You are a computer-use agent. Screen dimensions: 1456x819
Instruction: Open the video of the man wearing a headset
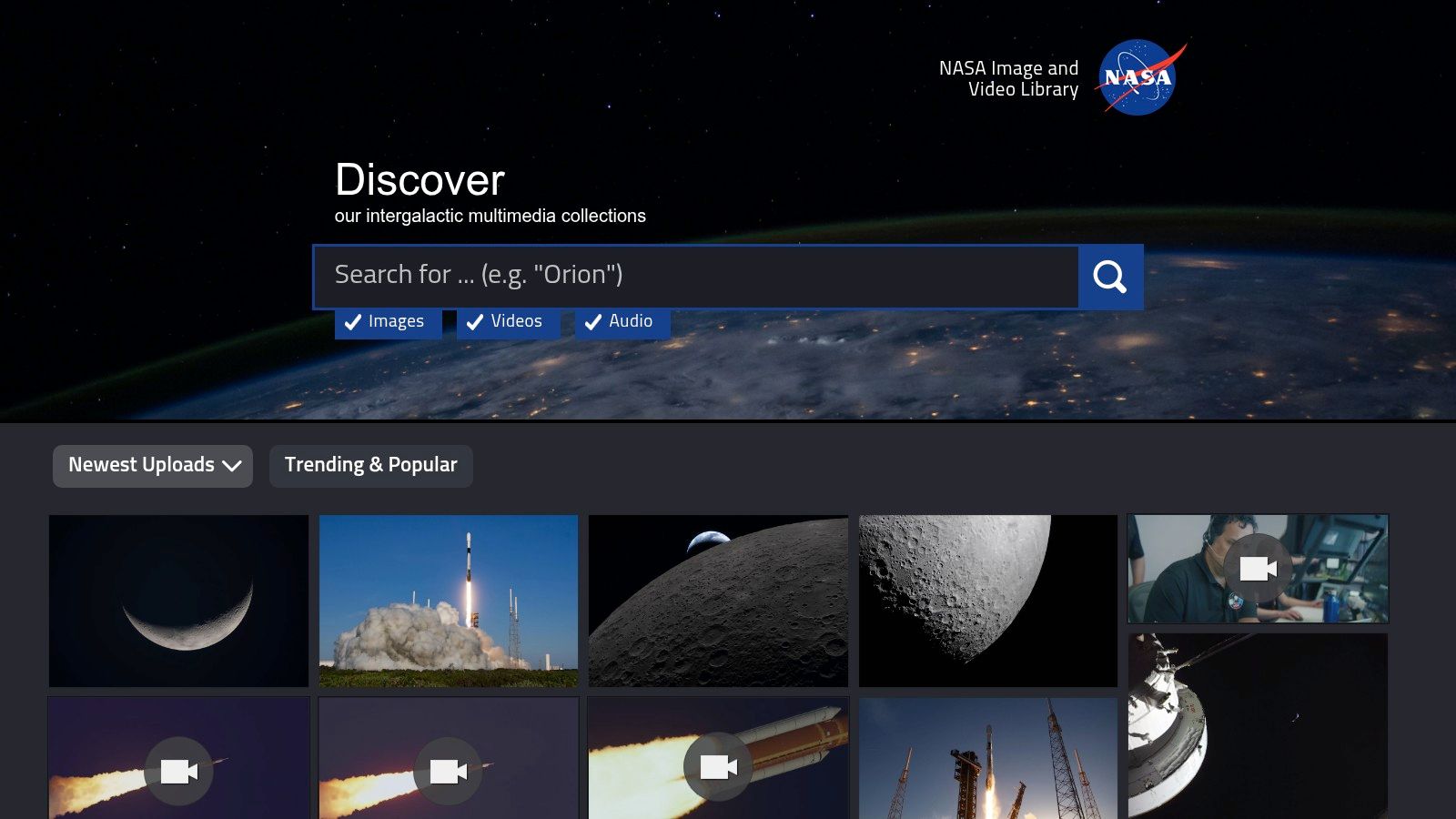pos(1258,569)
